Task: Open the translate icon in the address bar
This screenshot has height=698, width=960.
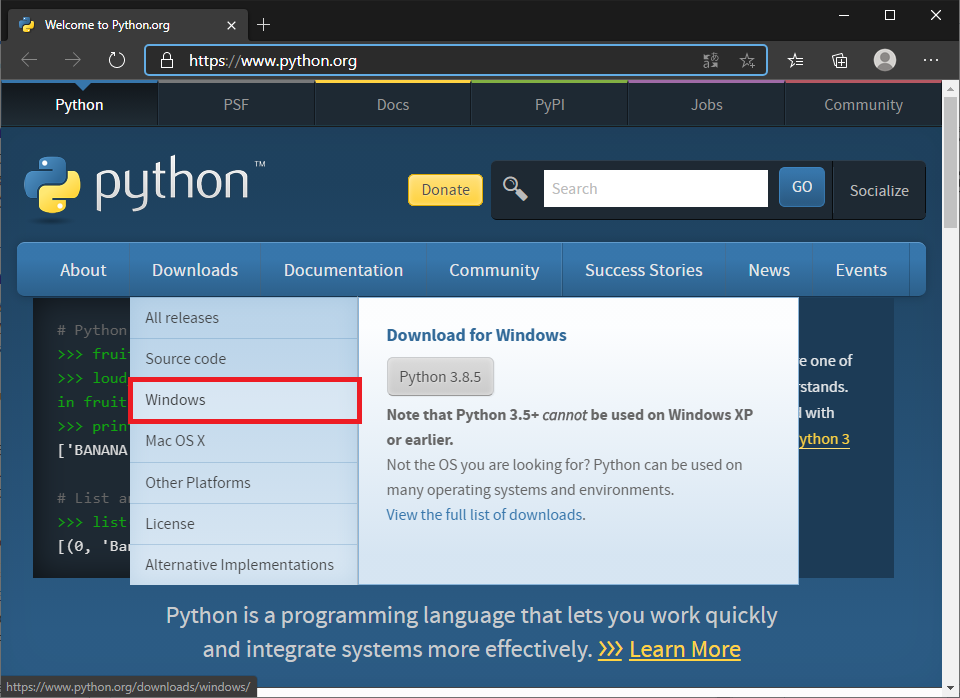Action: click(711, 61)
